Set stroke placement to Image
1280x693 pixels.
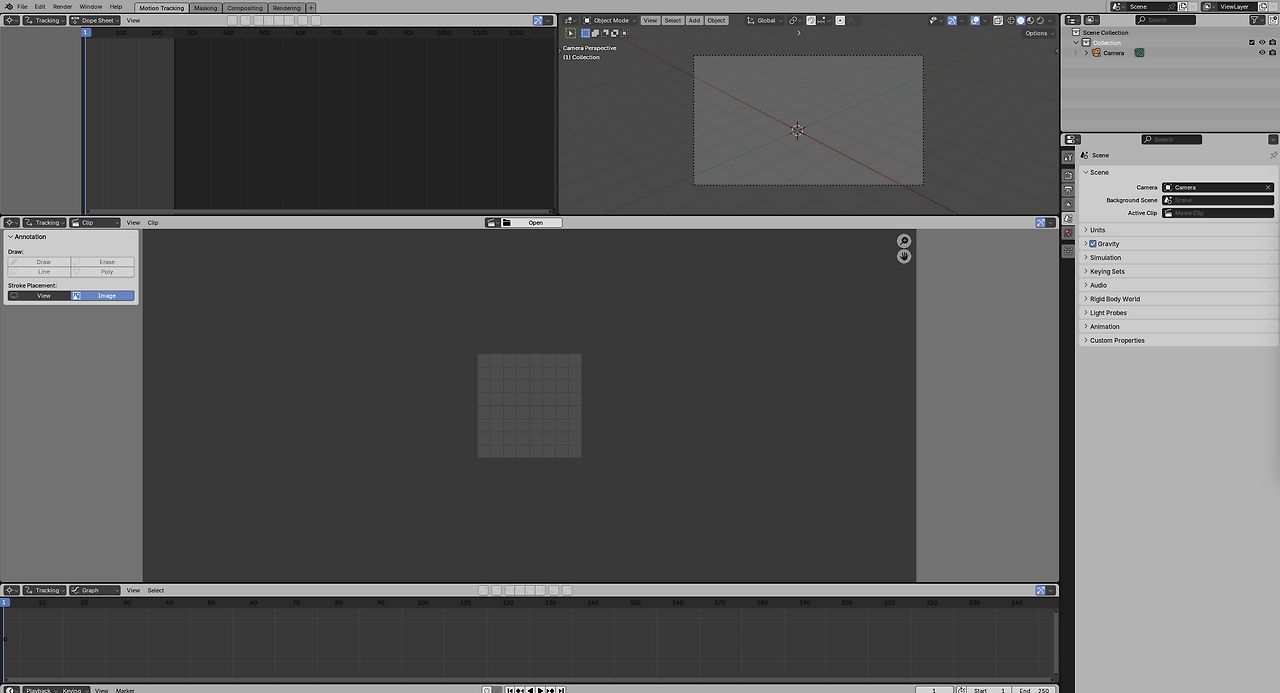pos(103,296)
